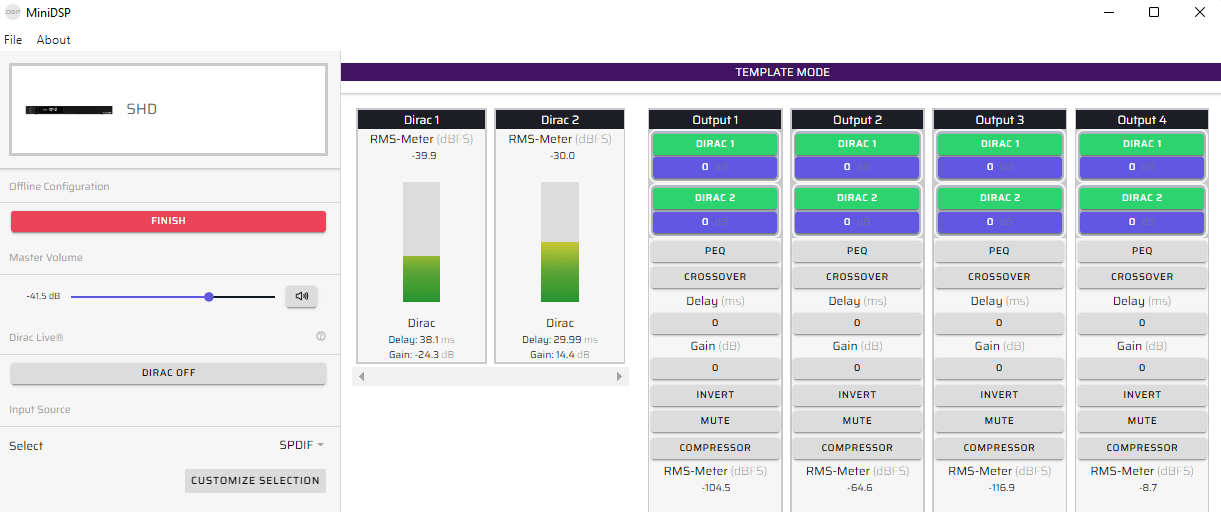This screenshot has height=512, width=1221.
Task: Click Dirac 2 RMS value -30.0
Action: click(x=562, y=156)
